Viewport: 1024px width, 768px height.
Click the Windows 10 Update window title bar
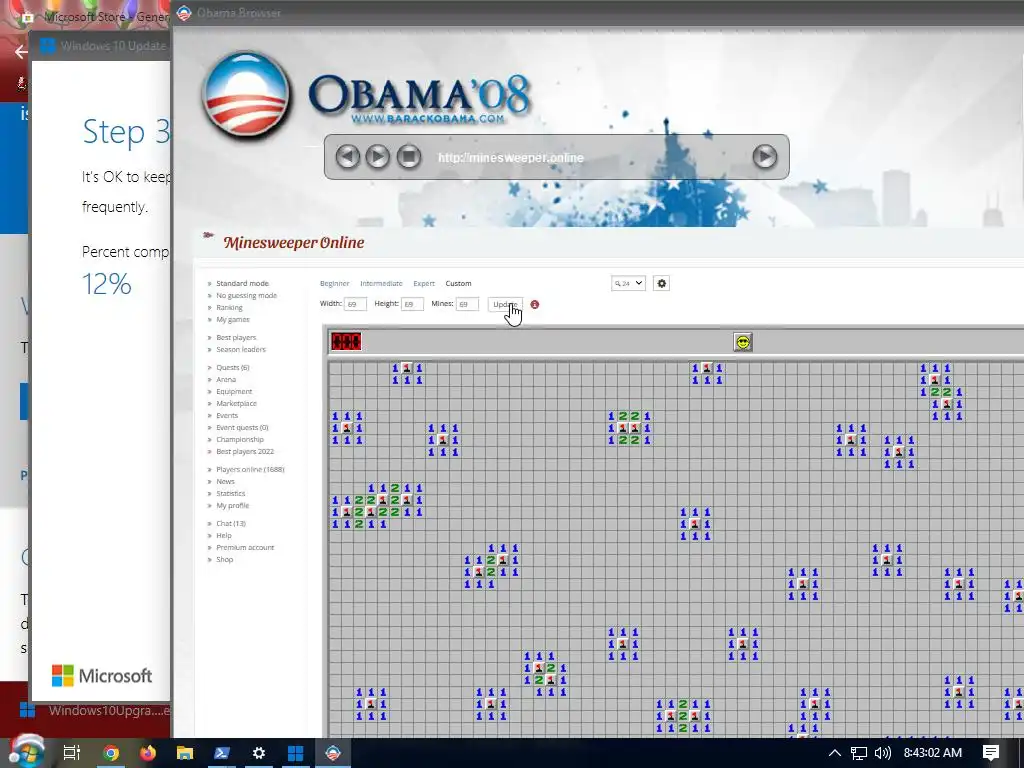pyautogui.click(x=101, y=46)
